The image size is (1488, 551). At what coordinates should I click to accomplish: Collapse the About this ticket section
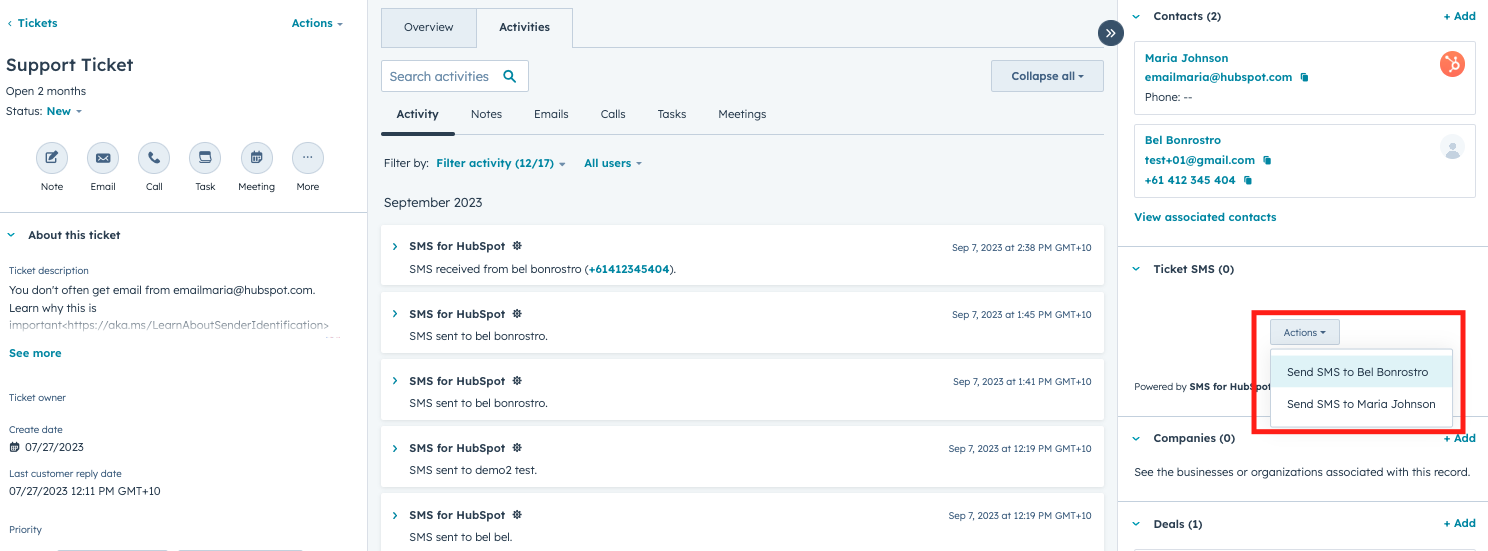pyautogui.click(x=12, y=235)
